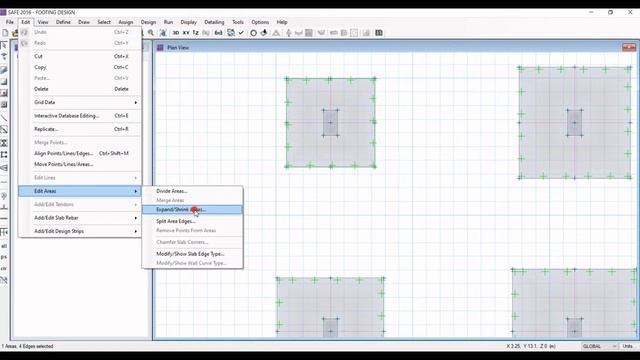Open Move Points/Lines/Areas option
The width and height of the screenshot is (640, 360).
[80, 164]
